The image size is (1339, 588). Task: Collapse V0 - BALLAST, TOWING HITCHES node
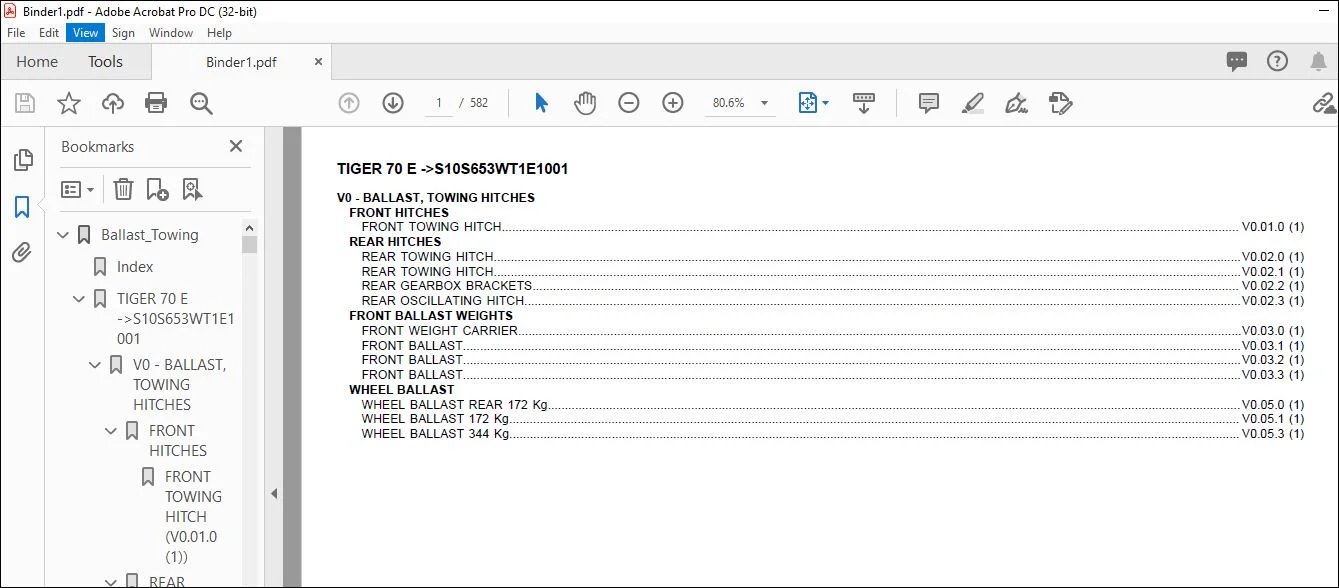[96, 365]
